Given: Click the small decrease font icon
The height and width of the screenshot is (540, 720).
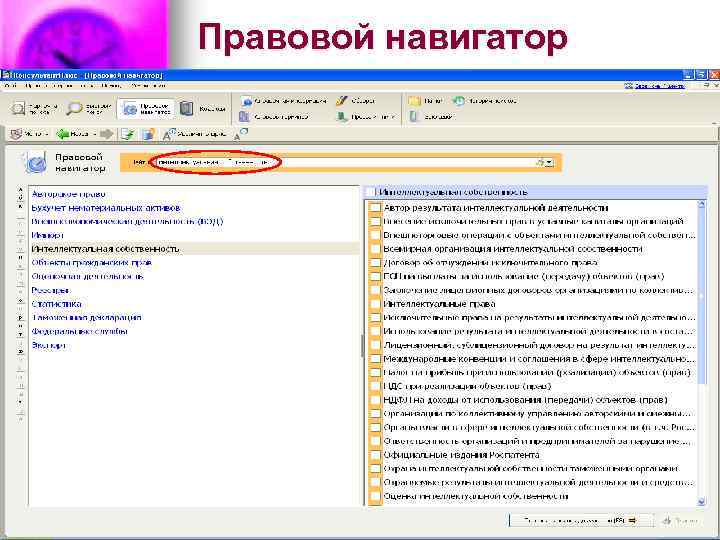Looking at the screenshot, I should point(241,134).
